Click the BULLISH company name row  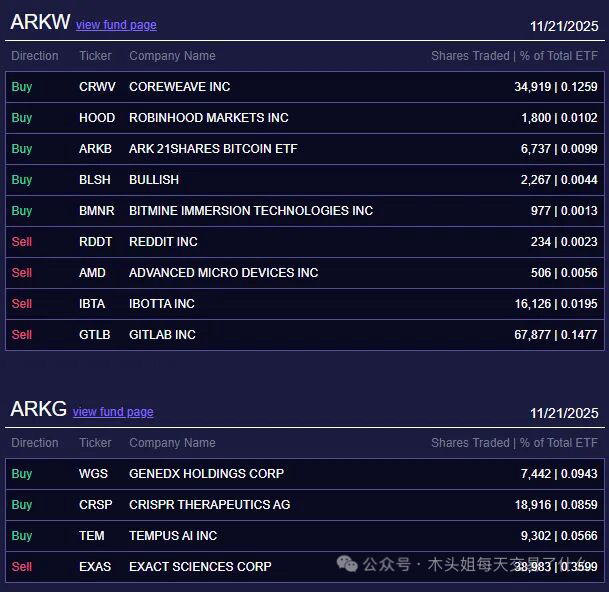(154, 180)
